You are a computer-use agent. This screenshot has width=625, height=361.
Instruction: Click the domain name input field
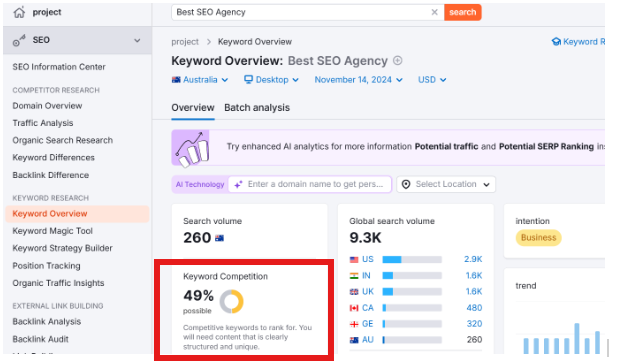point(310,184)
